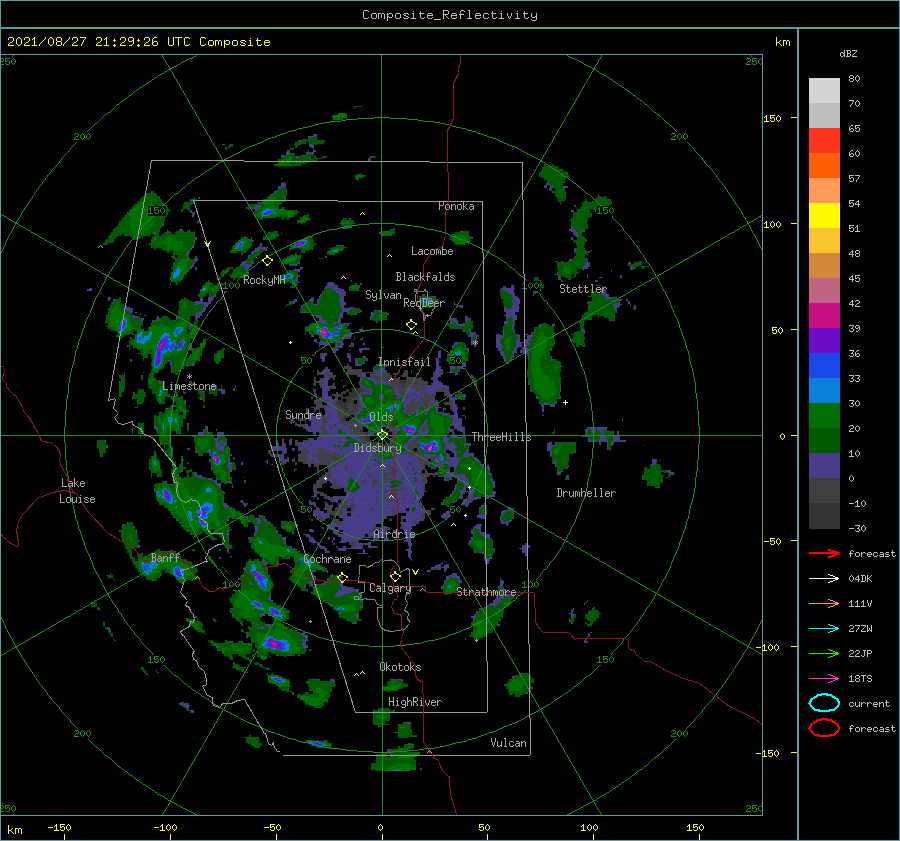Click the Okotoks town label
Viewport: 900px width, 841px height.
click(400, 667)
